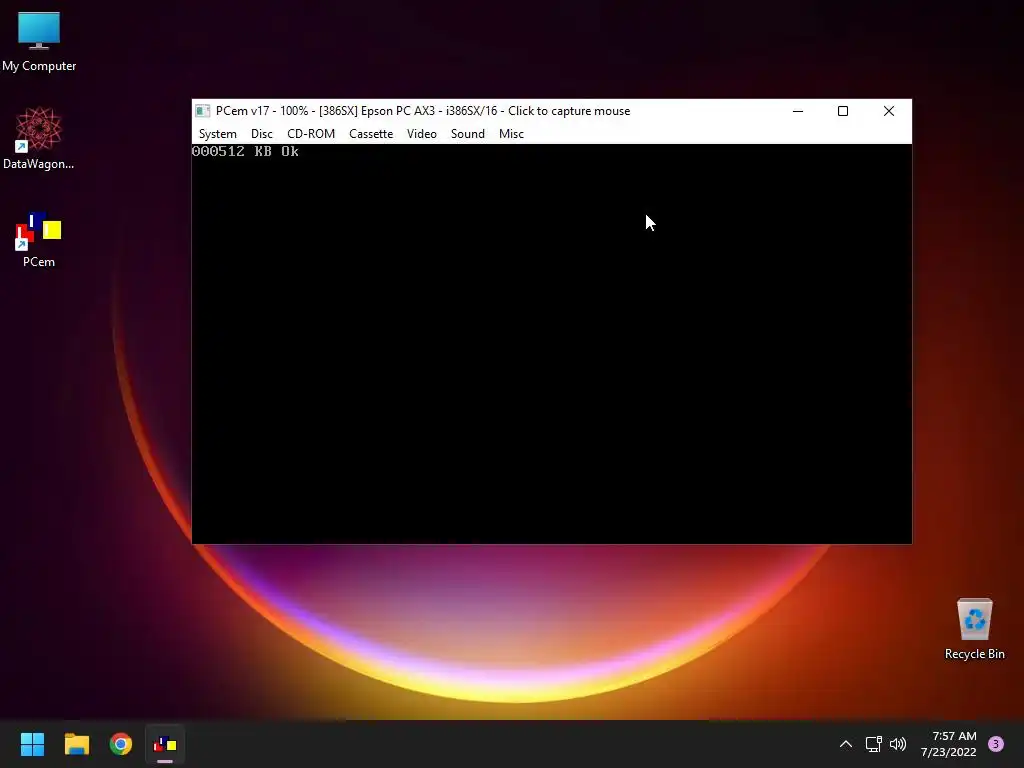Open the Sound menu
The image size is (1024, 768).
point(468,134)
